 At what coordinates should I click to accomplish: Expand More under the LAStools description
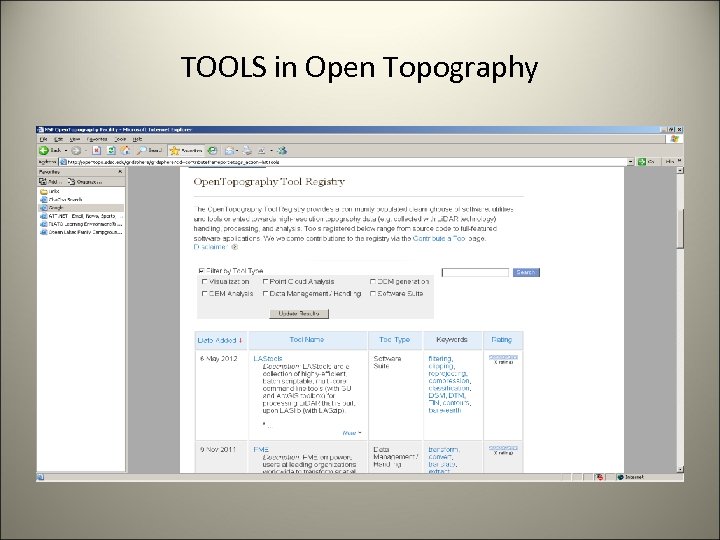pyautogui.click(x=352, y=433)
